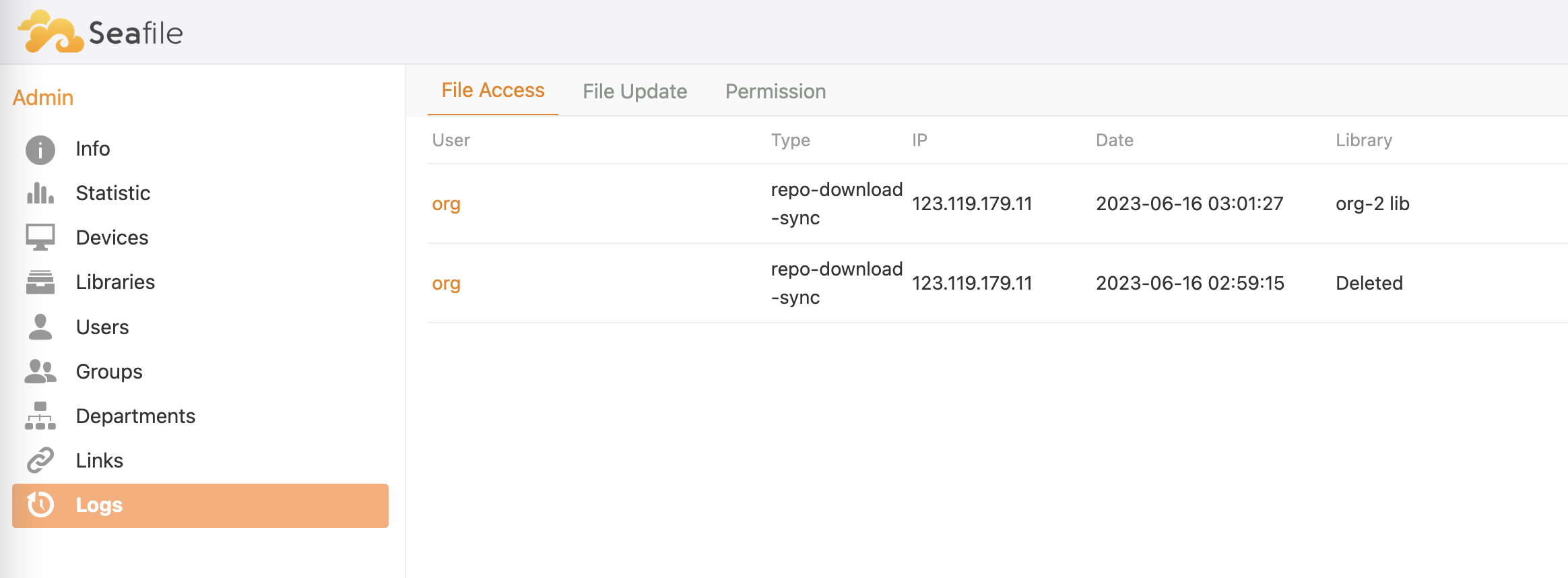Click the Libraries drawer icon
Viewport: 1568px width, 578px height.
(40, 282)
